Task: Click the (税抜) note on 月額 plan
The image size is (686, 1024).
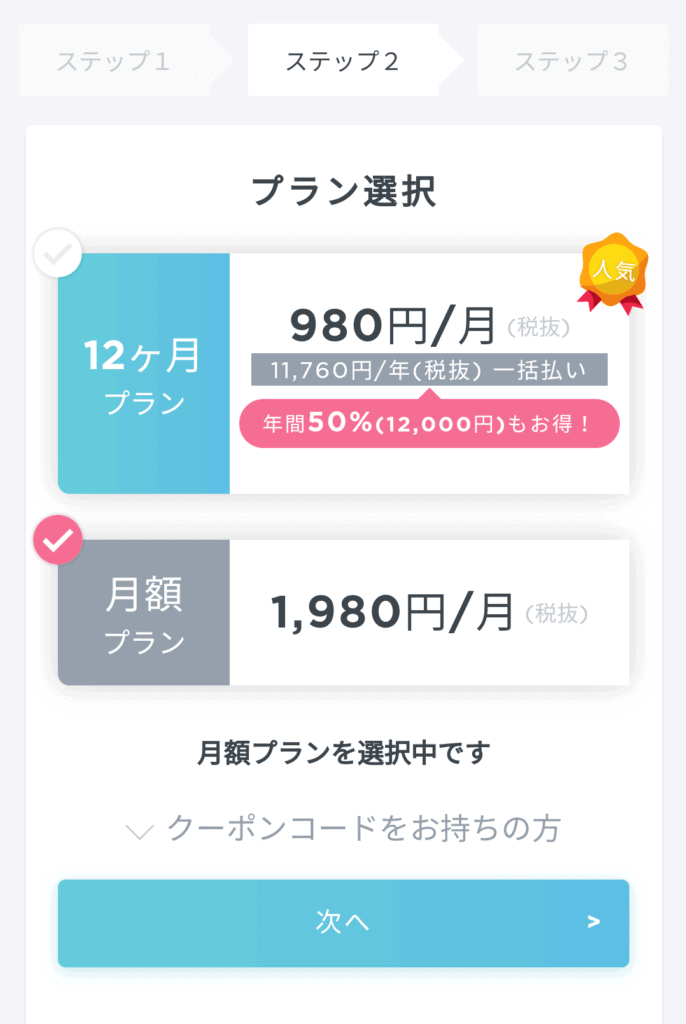Action: pos(557,614)
